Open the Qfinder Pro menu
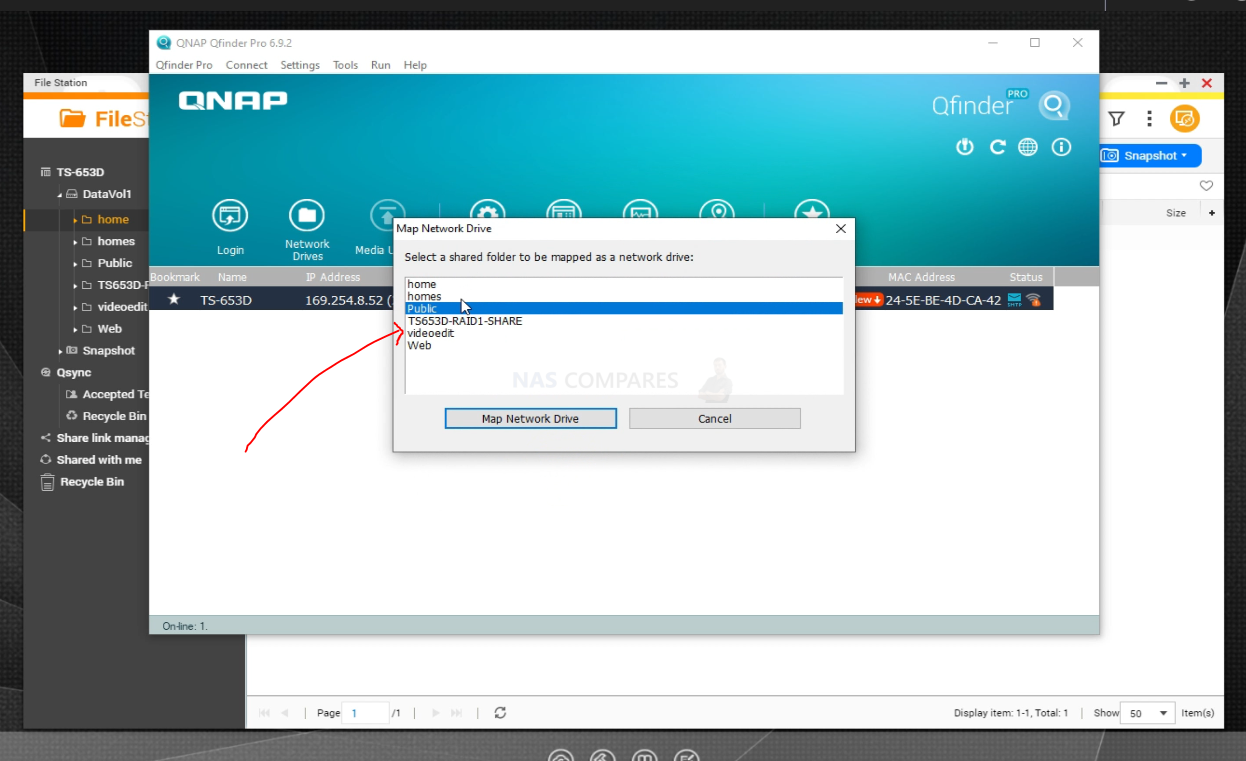The image size is (1246, 761). [x=184, y=65]
